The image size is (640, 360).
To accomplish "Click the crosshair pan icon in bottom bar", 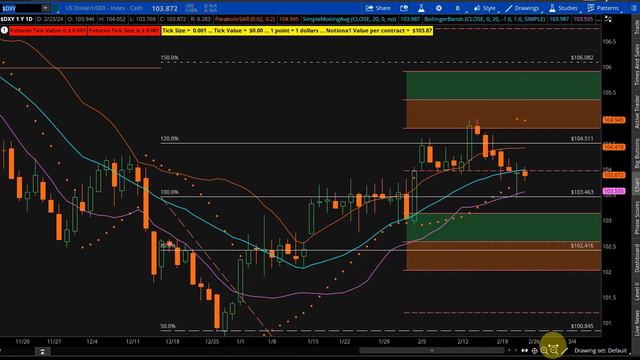I will [x=534, y=350].
